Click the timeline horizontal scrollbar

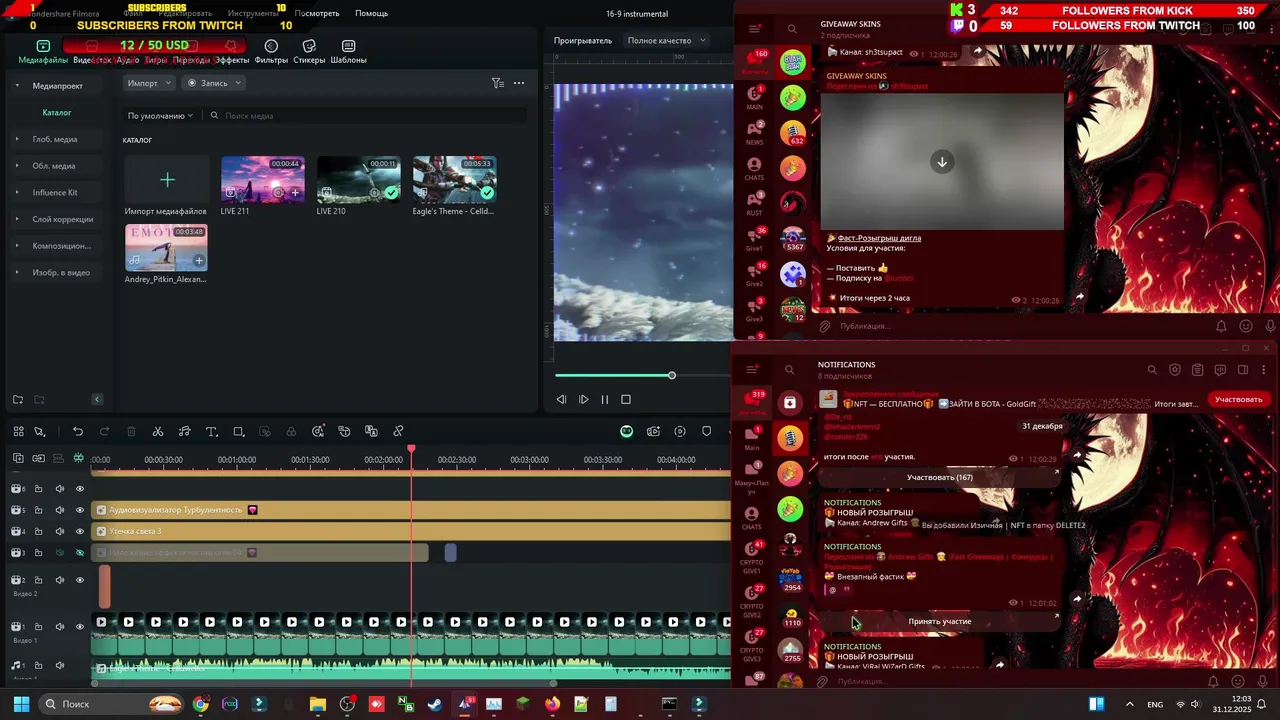pyautogui.click(x=324, y=683)
